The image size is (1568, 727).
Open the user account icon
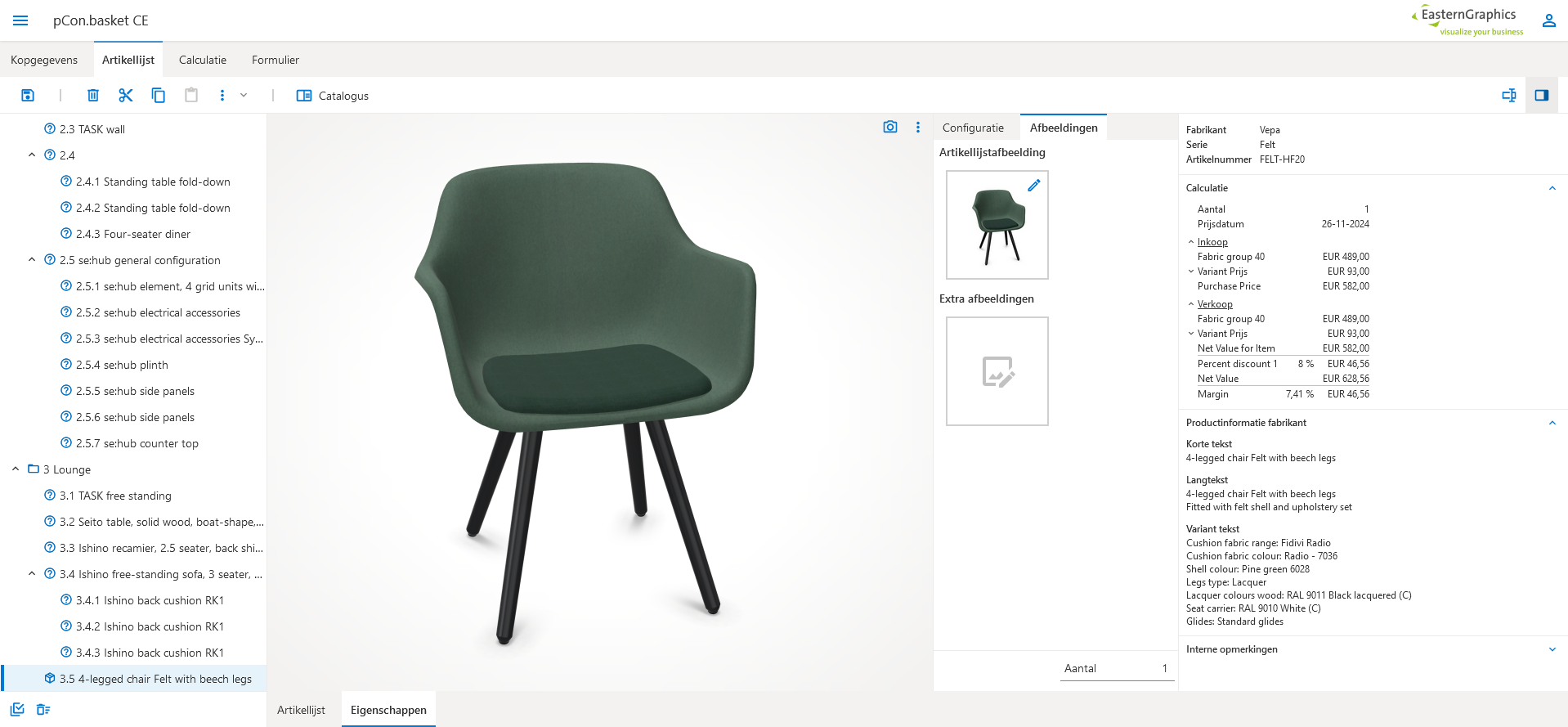click(x=1548, y=20)
